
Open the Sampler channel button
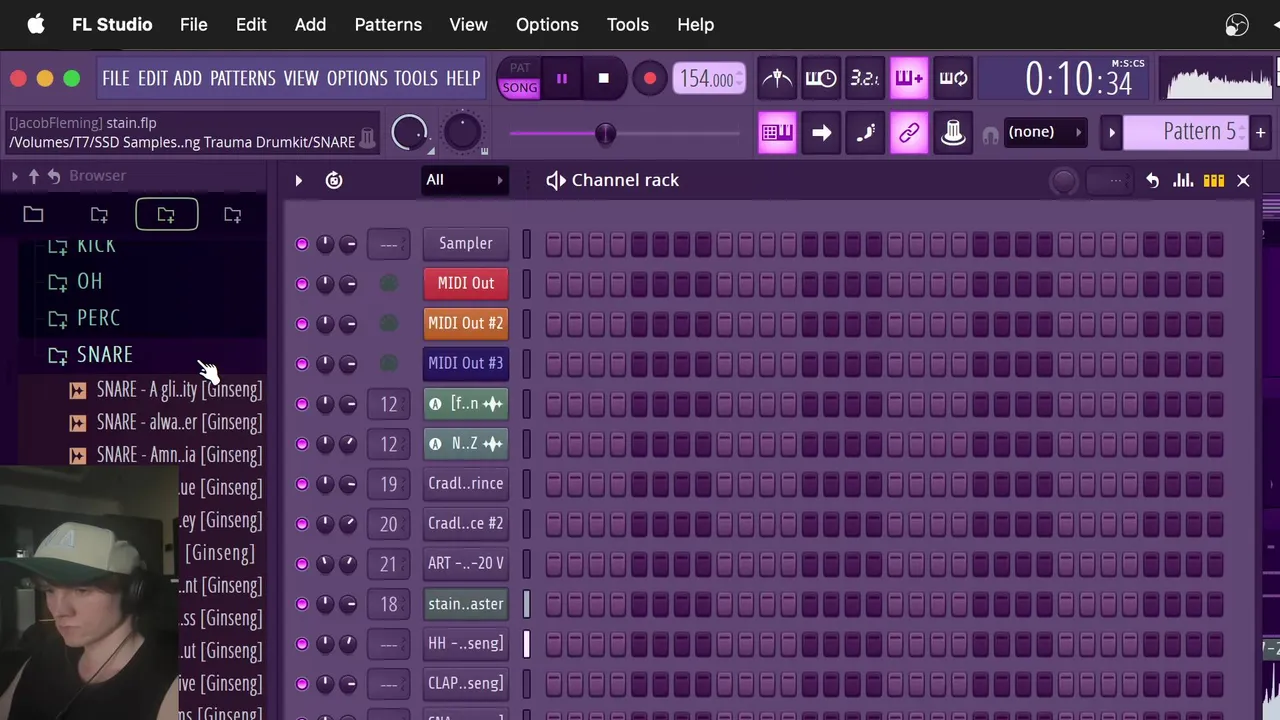point(466,244)
